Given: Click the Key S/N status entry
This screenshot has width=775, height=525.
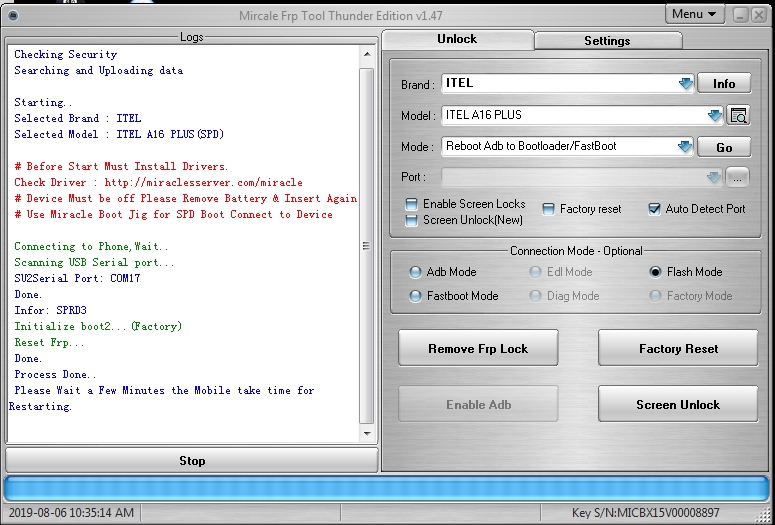Looking at the screenshot, I should (646, 513).
